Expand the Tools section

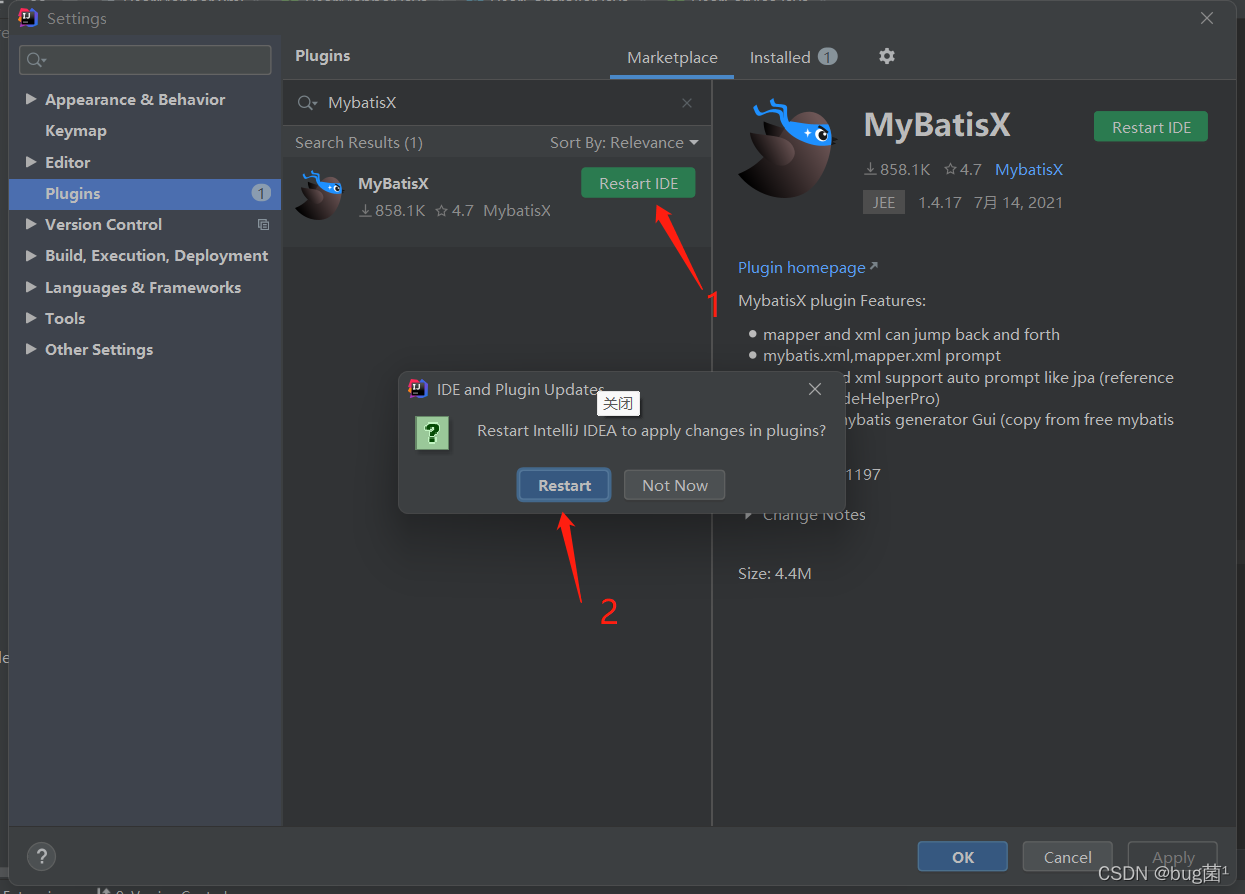click(x=31, y=318)
